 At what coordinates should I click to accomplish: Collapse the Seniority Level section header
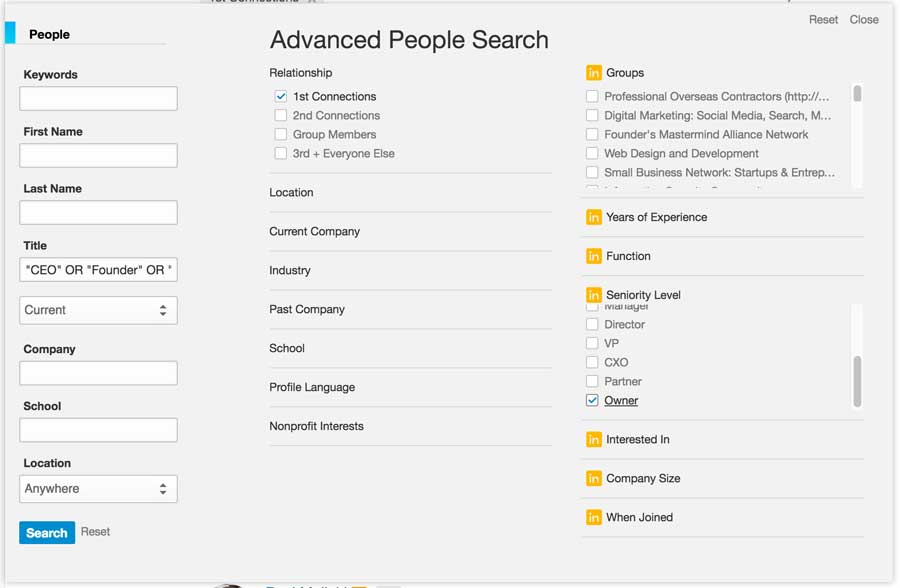643,295
